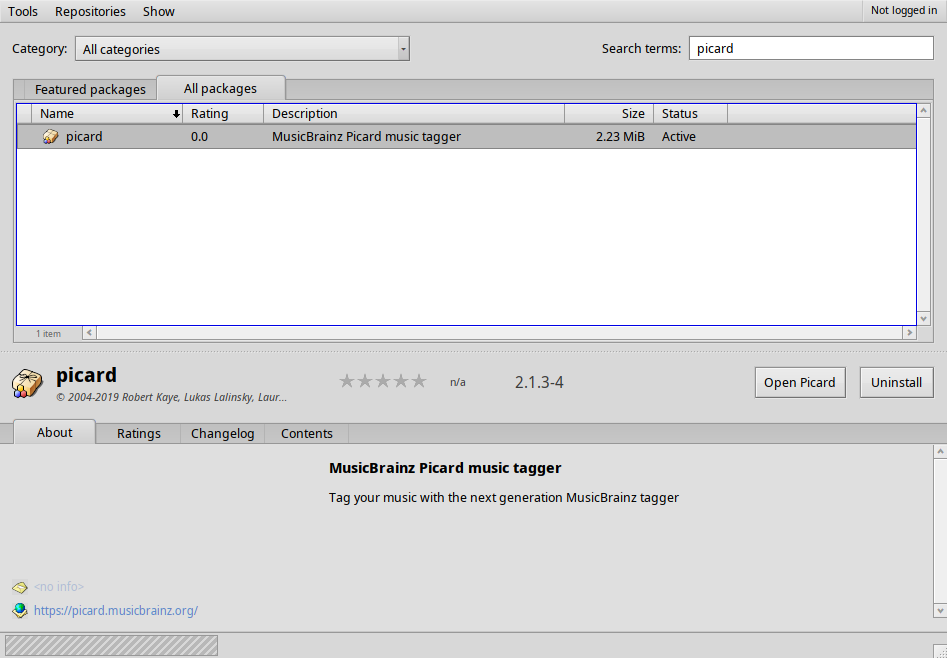Open the picard.musicbrainz.org link
Image resolution: width=947 pixels, height=658 pixels.
(x=116, y=610)
